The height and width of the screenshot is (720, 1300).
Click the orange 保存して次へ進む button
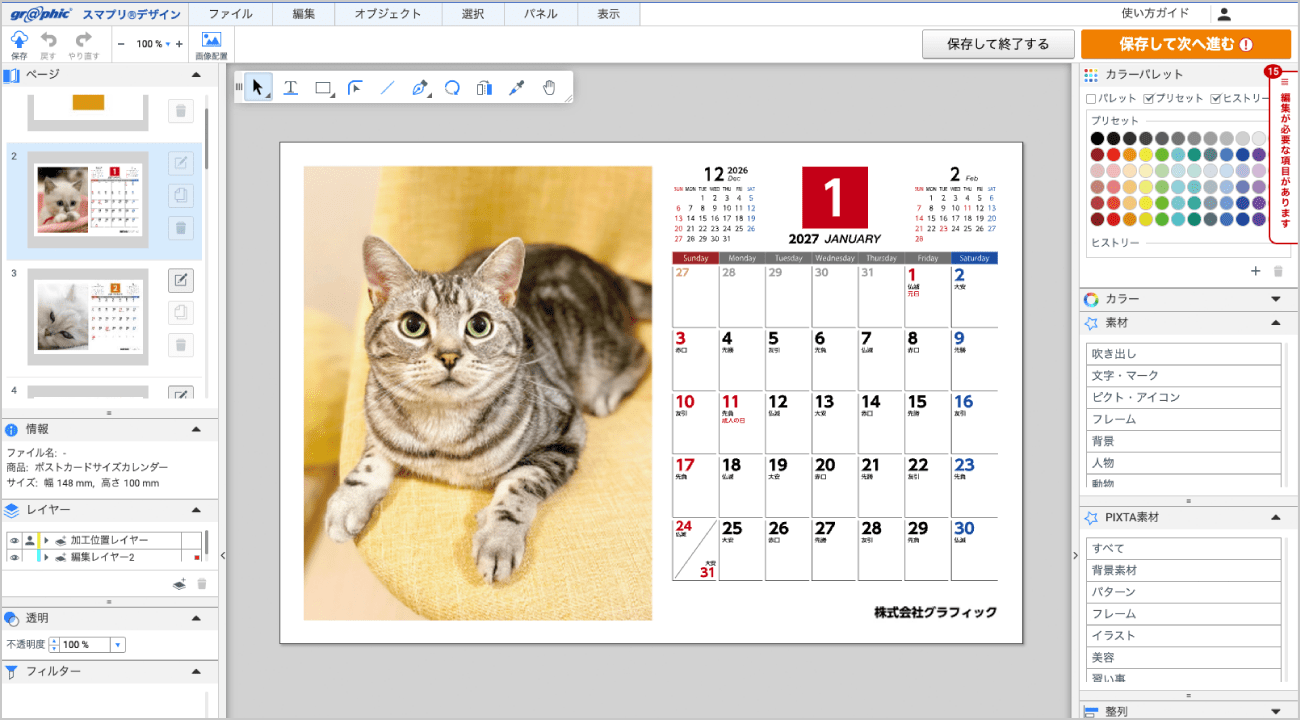(x=1185, y=44)
